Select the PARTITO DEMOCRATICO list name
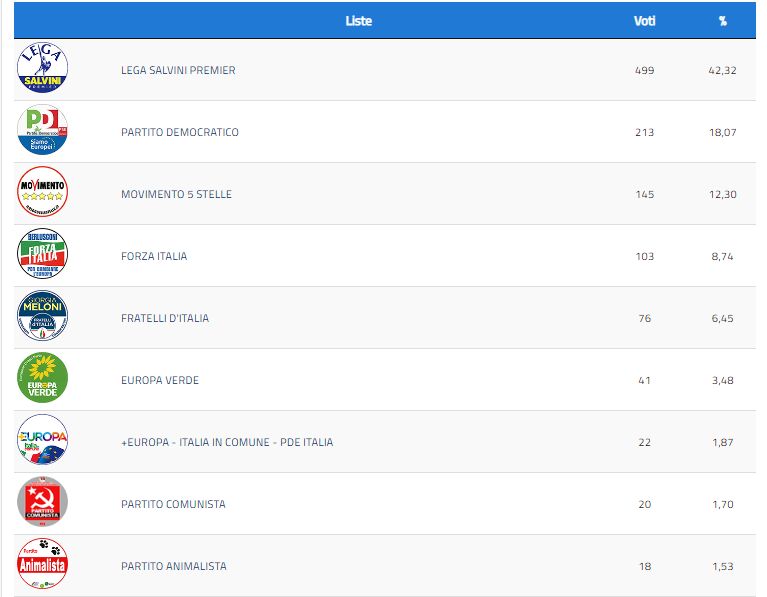767x597 pixels. pyautogui.click(x=180, y=132)
